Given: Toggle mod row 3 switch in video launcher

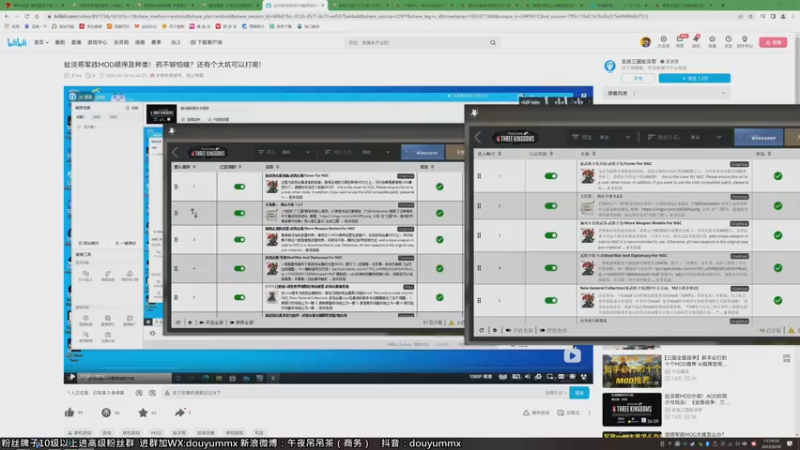Looking at the screenshot, I should point(239,239).
